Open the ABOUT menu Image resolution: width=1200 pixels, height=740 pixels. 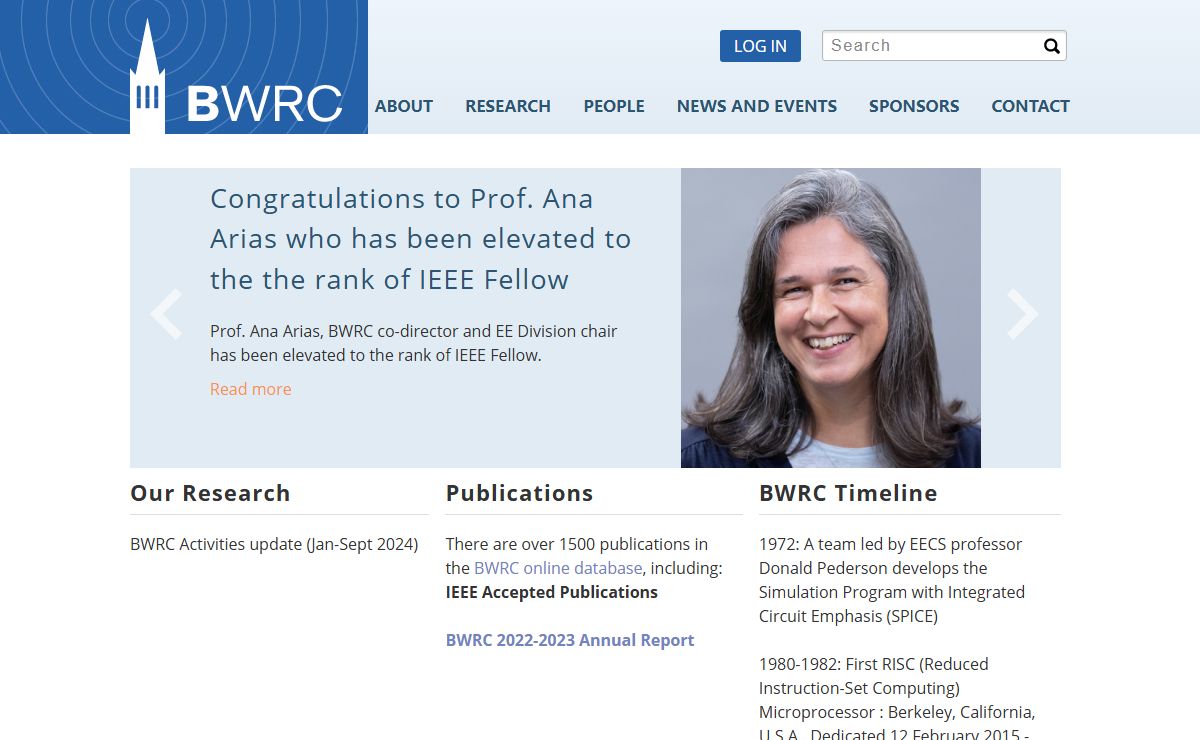pyautogui.click(x=404, y=106)
